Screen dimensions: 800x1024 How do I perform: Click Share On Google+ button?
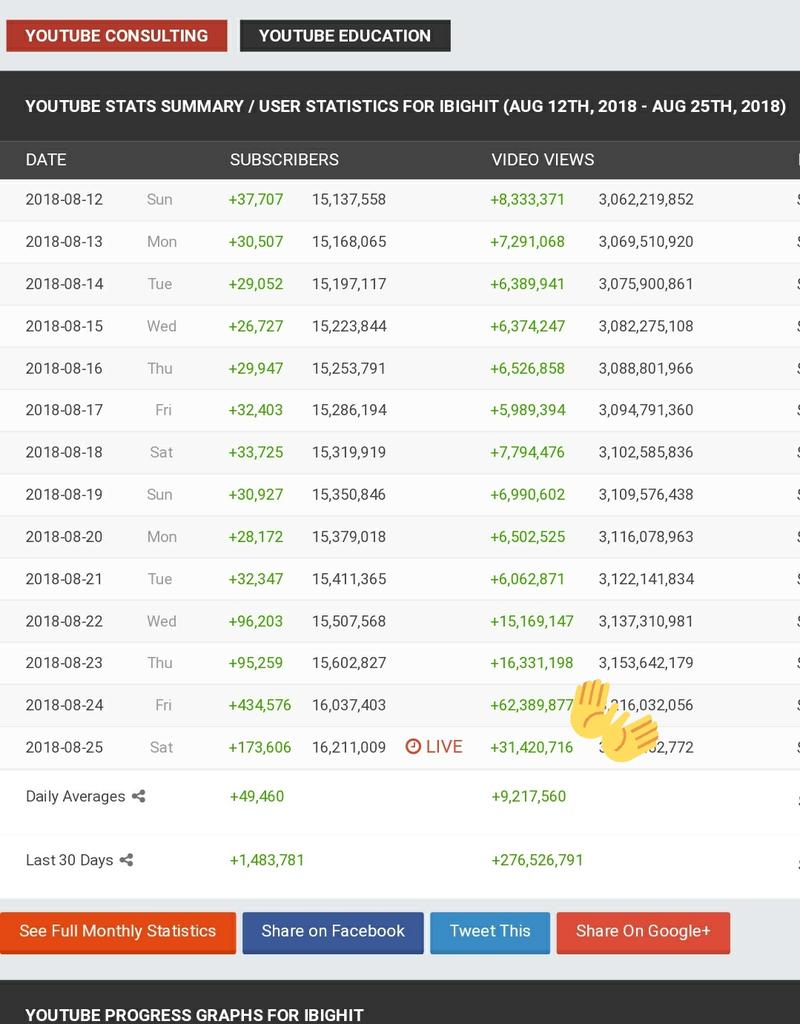click(643, 932)
